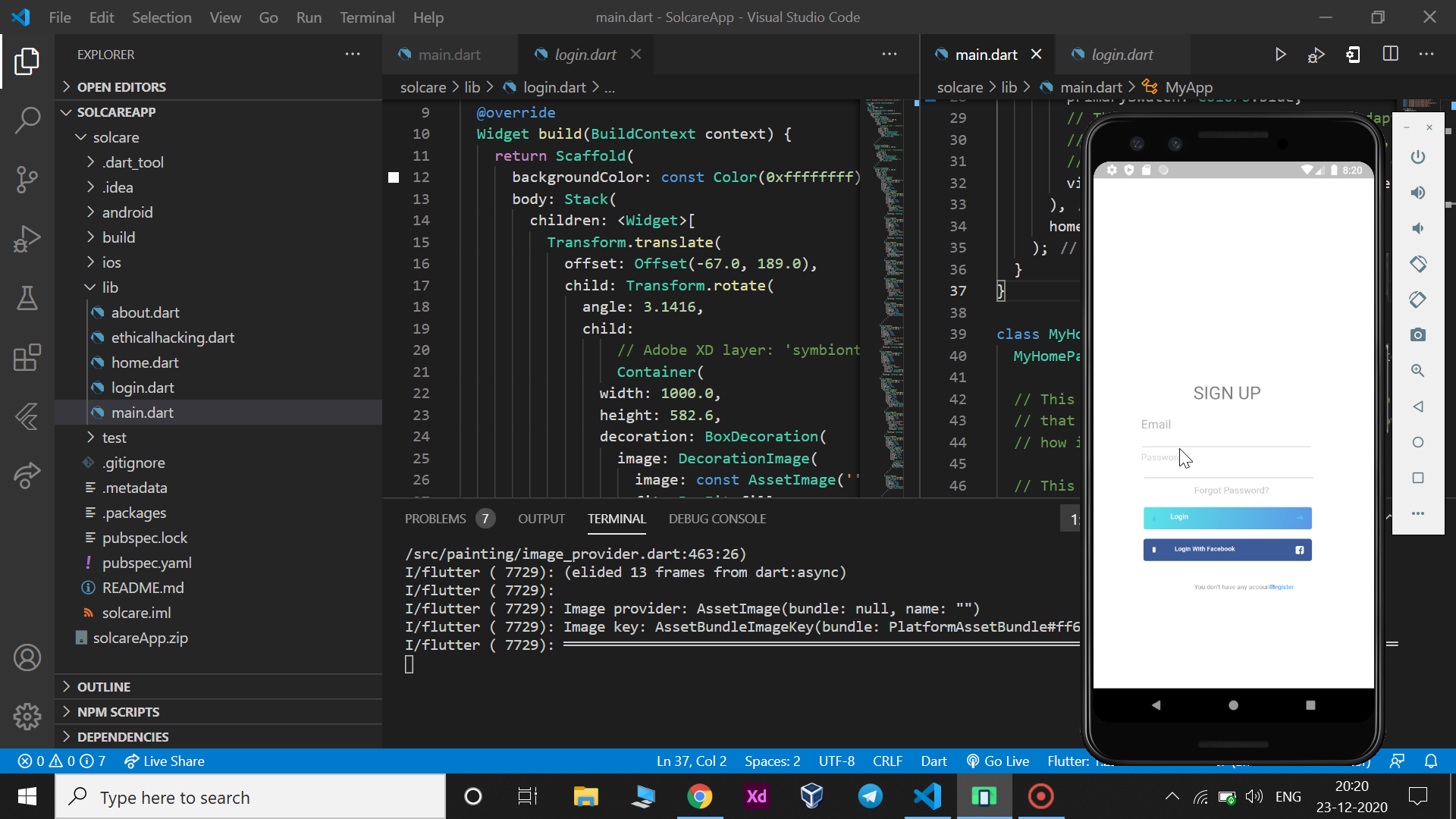Click Login button in emulator app

point(1227,518)
